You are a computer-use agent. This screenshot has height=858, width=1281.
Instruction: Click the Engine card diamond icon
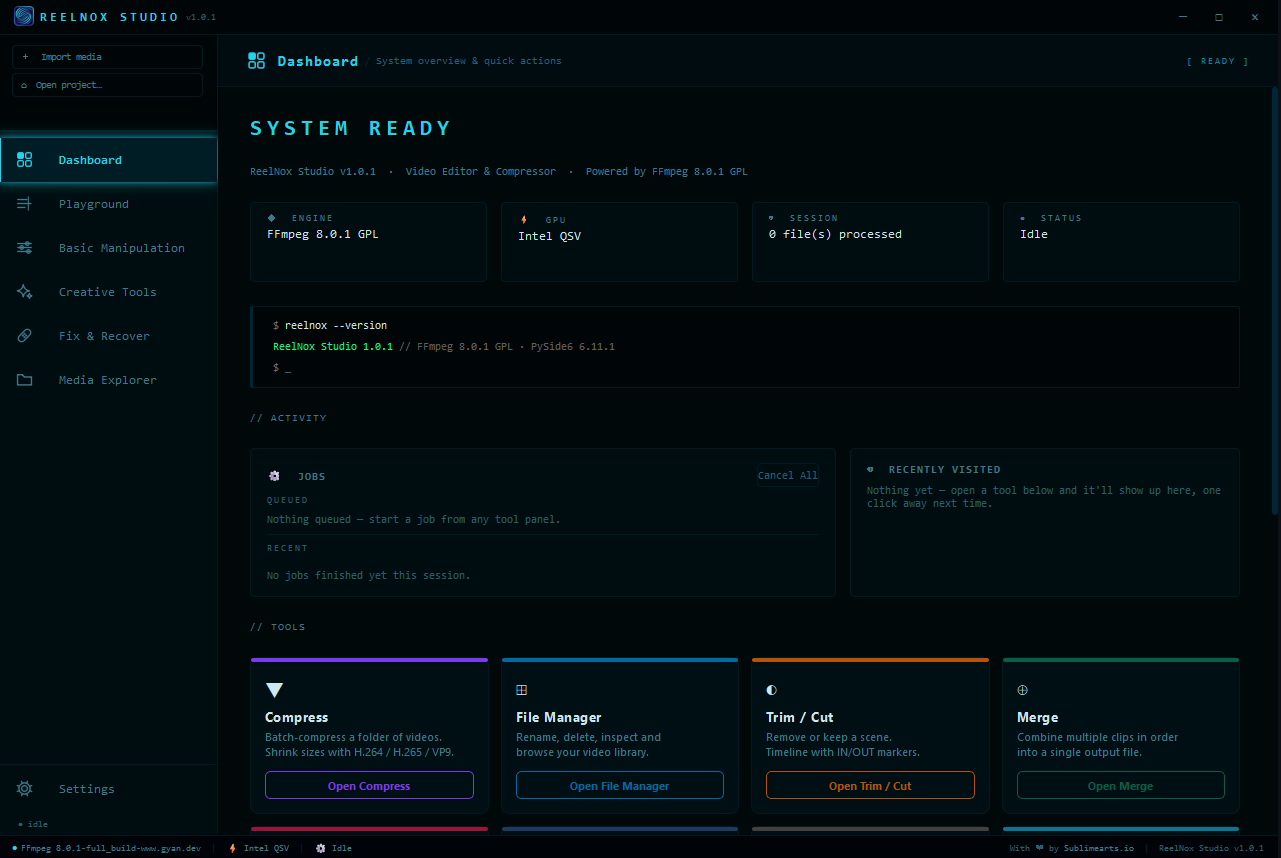272,217
